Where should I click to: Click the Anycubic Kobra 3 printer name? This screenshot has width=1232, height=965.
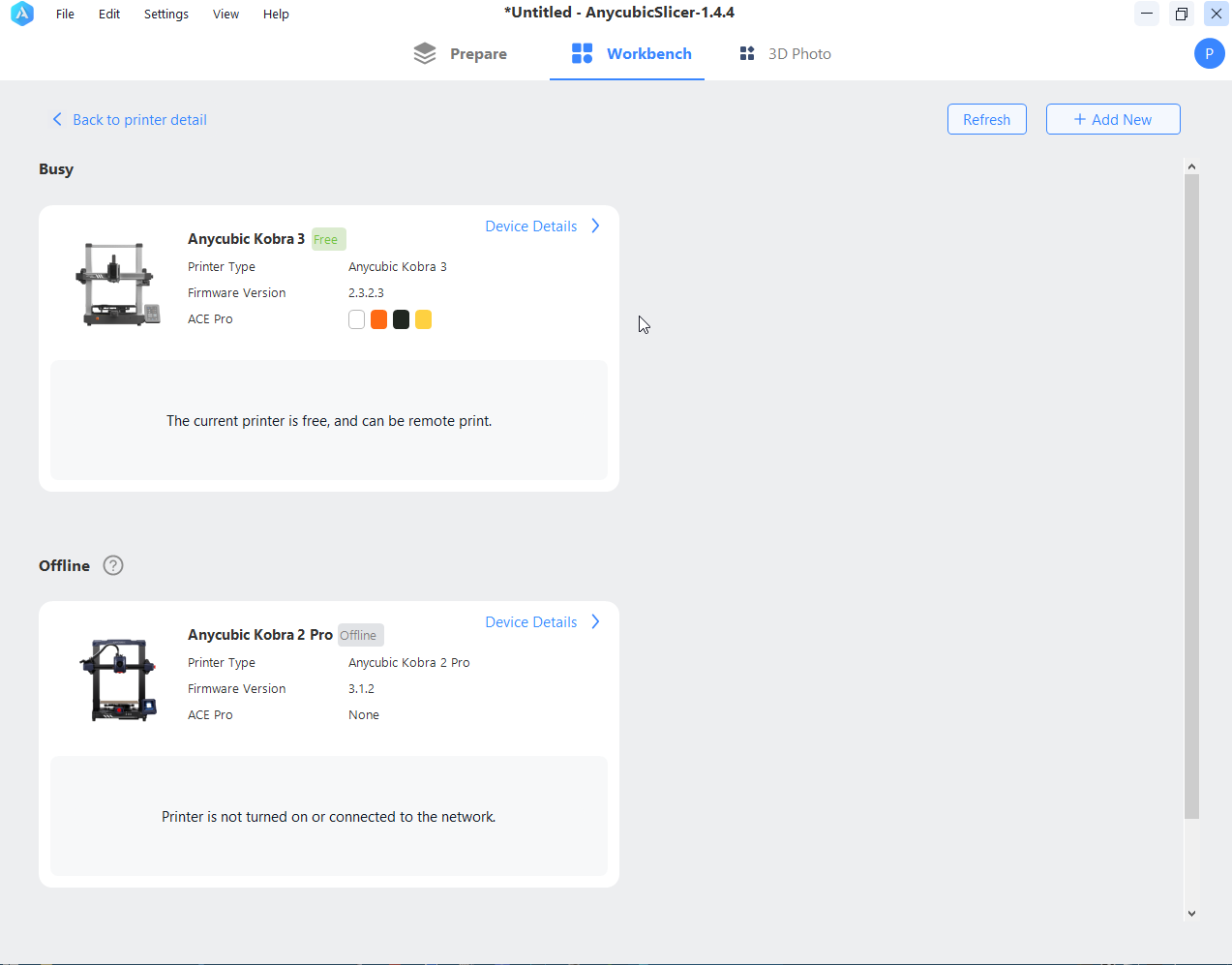246,239
